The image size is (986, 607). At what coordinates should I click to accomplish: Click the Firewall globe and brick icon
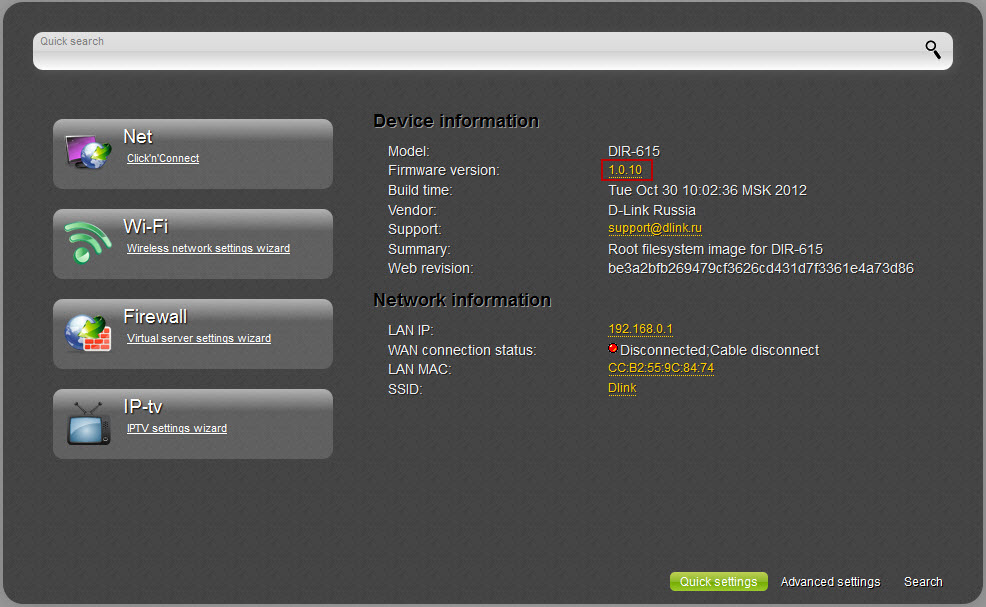tap(88, 333)
